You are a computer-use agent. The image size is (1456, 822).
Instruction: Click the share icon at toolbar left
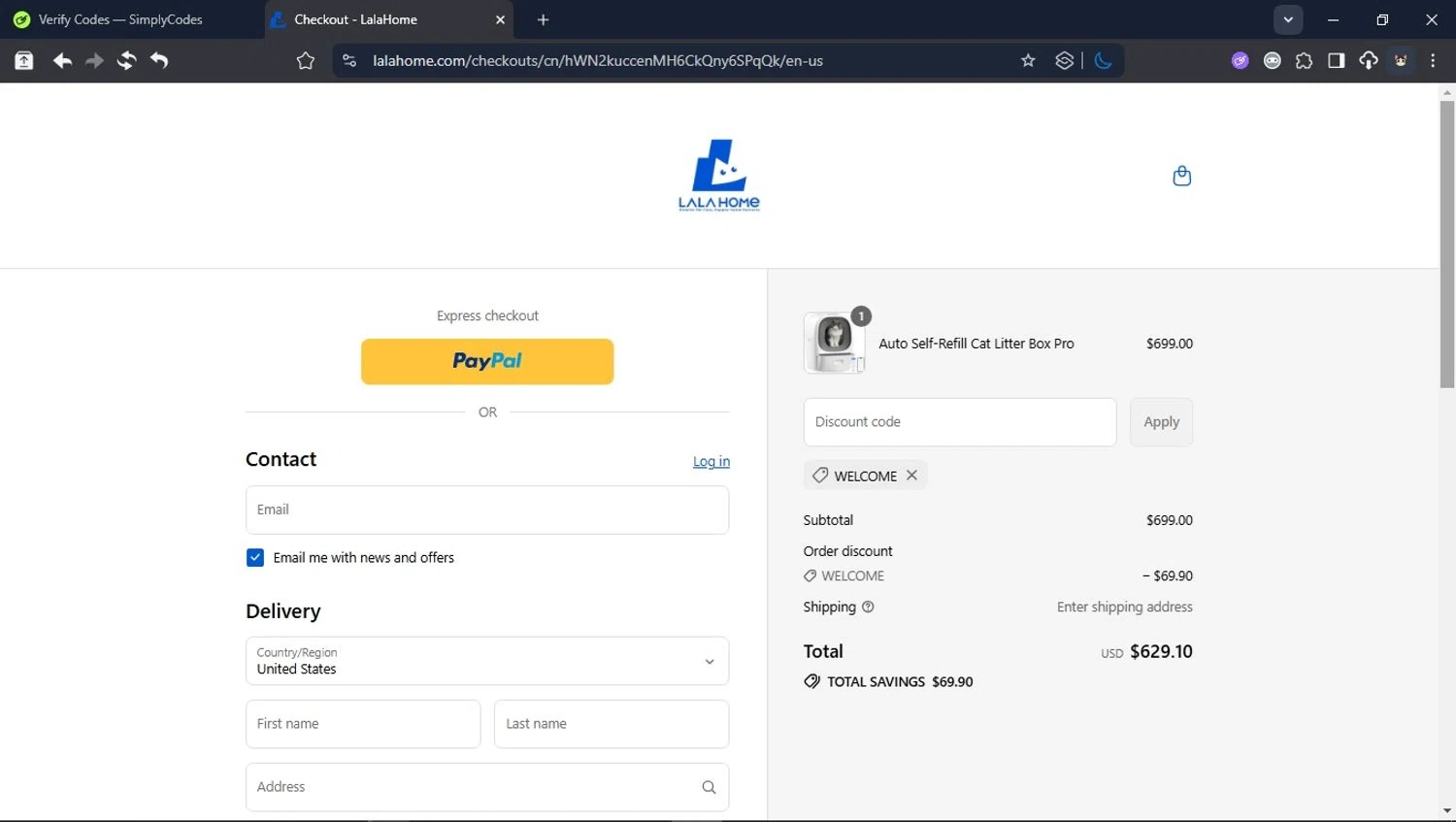24,61
